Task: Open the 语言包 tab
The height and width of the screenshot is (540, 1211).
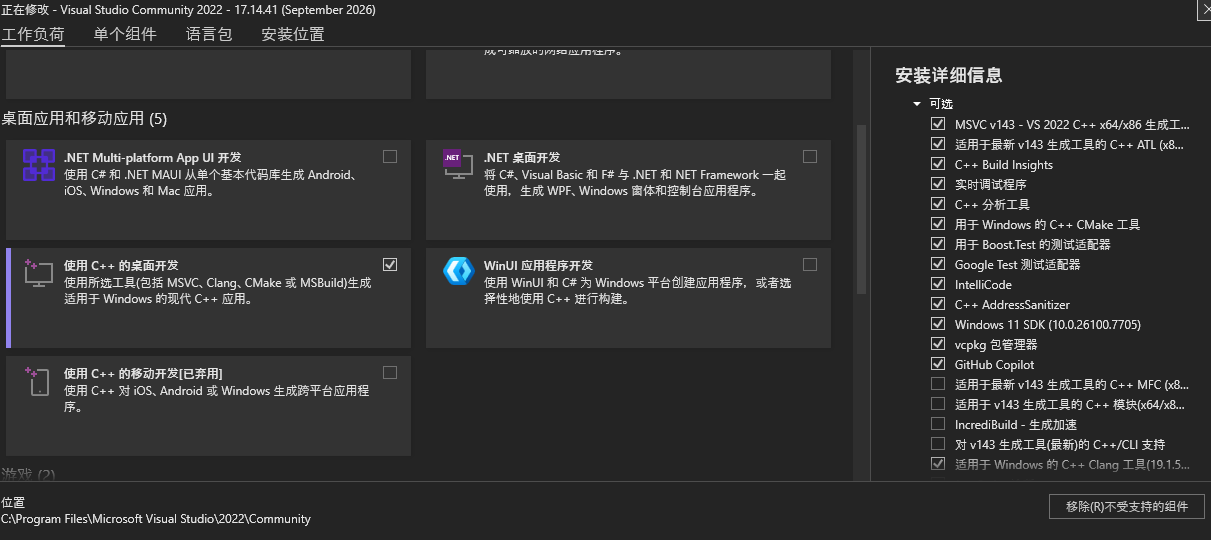Action: click(209, 34)
